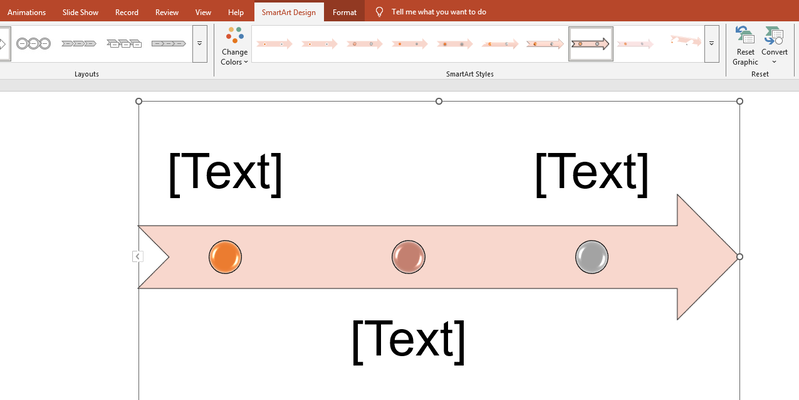Click the gray circle marker on the arrow
Viewport: 799px width, 400px height.
(592, 257)
